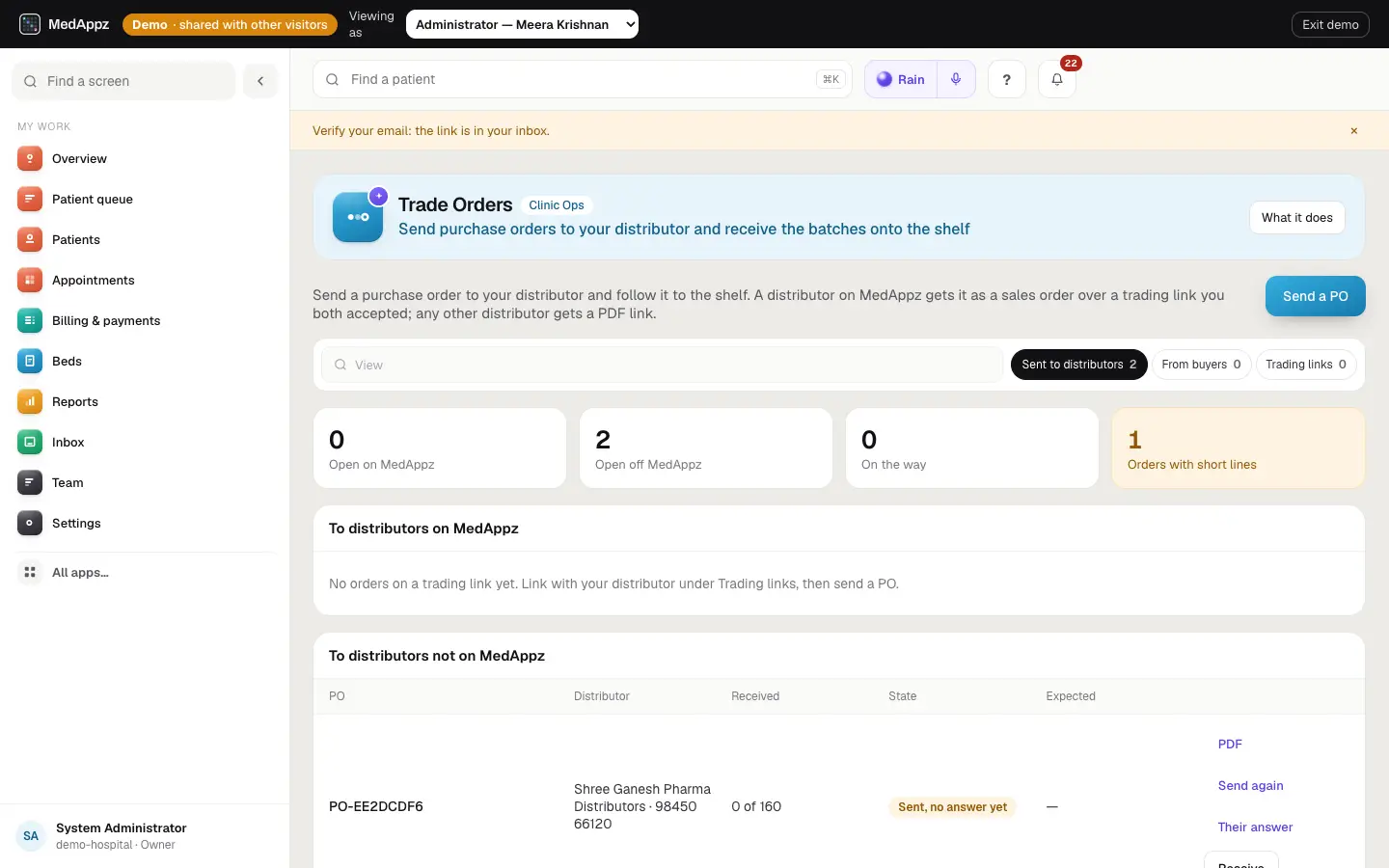
Task: Click the On the way card
Action: pyautogui.click(x=972, y=448)
